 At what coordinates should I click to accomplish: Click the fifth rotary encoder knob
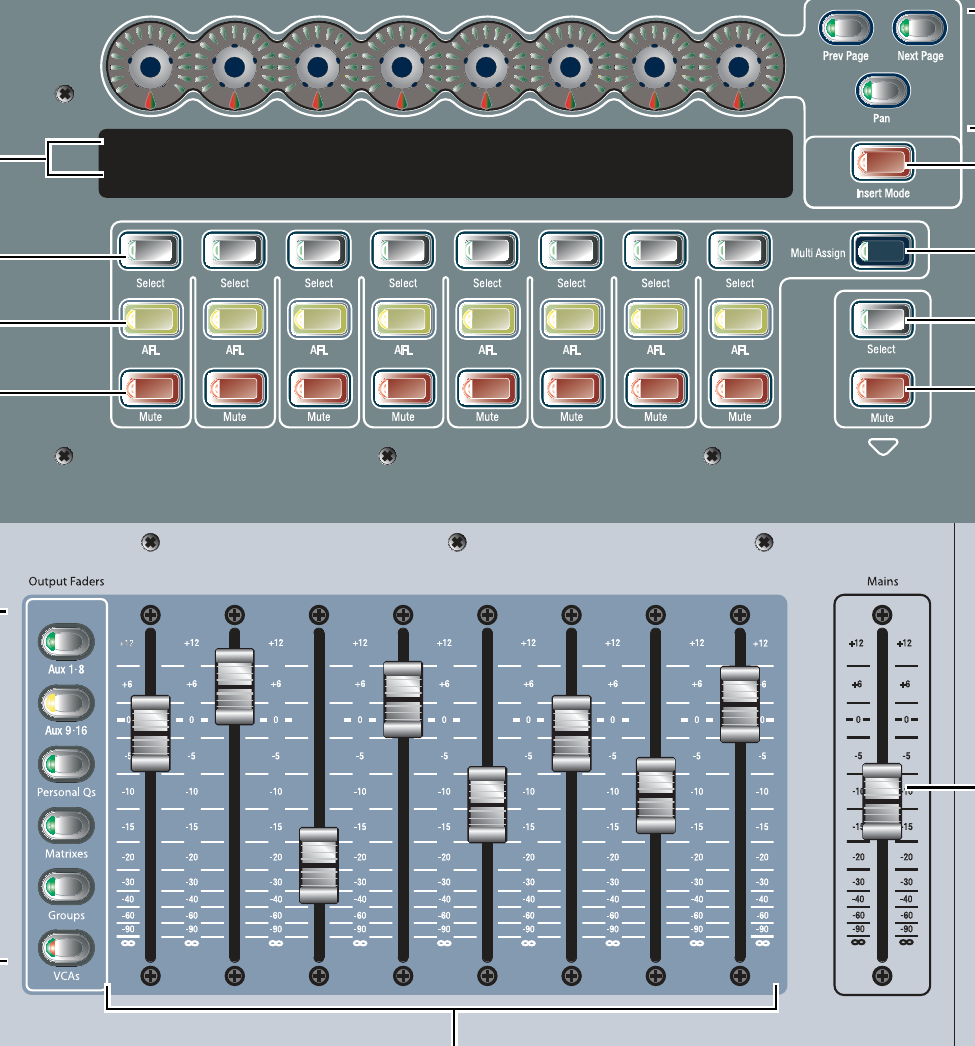click(486, 67)
